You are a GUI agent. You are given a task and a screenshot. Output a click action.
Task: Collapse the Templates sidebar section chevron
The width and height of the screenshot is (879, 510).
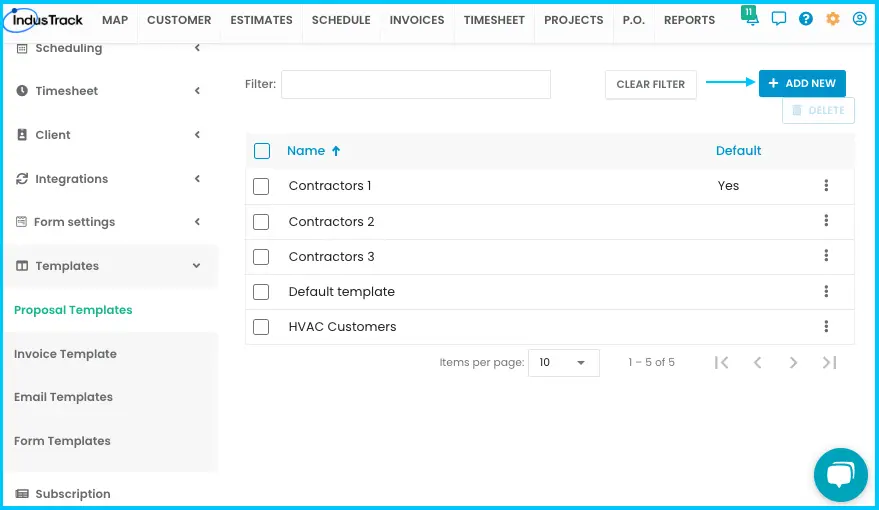pyautogui.click(x=196, y=266)
